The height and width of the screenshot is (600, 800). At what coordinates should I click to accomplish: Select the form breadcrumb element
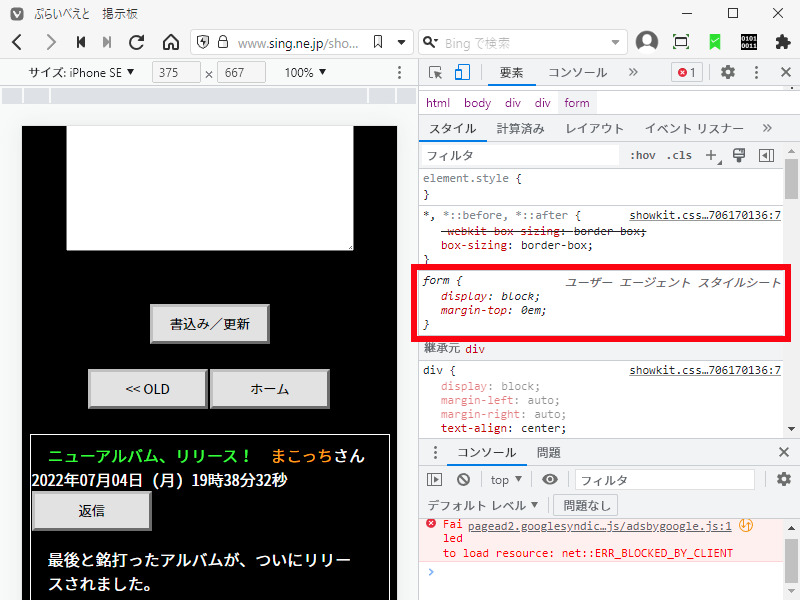[x=577, y=103]
